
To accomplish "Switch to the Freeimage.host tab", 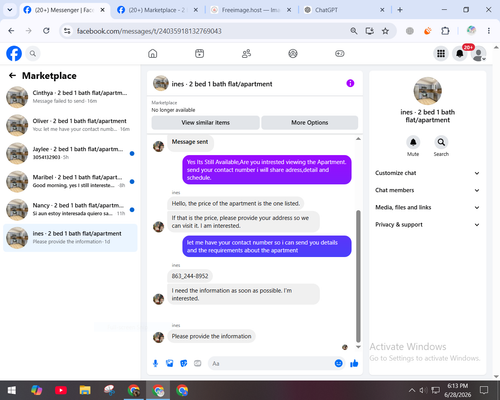I will pos(251,10).
